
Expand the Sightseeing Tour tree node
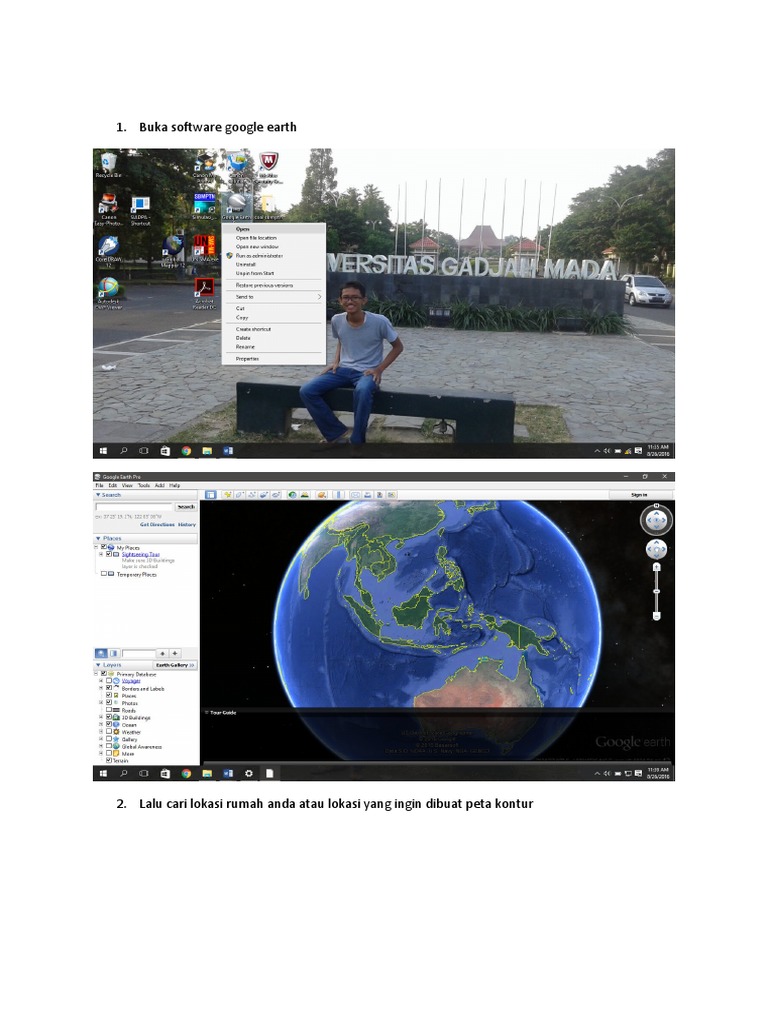(101, 554)
